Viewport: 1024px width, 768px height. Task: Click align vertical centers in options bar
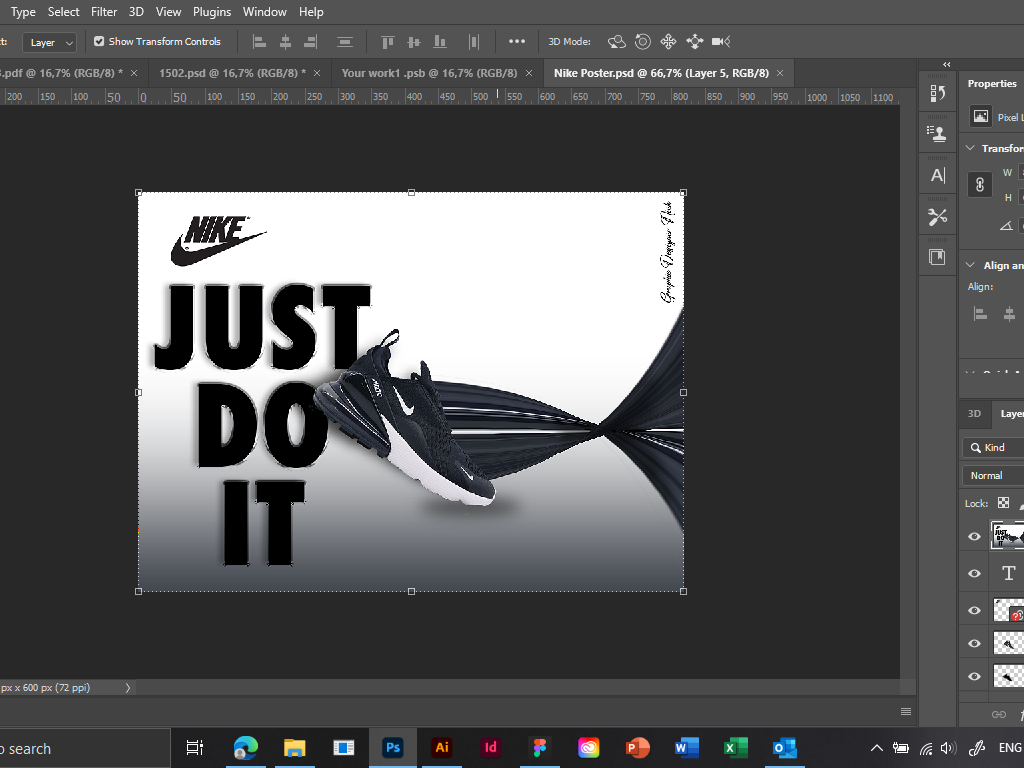pyautogui.click(x=414, y=42)
